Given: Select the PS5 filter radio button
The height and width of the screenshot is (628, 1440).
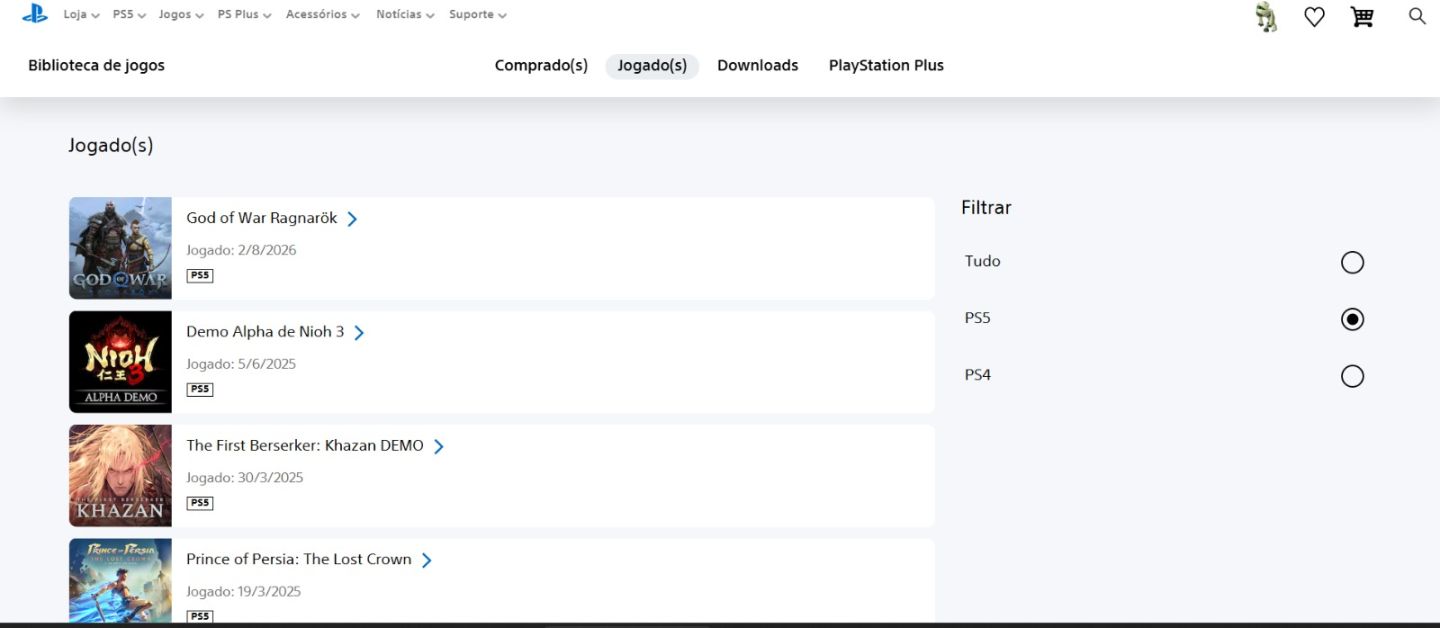Looking at the screenshot, I should point(1352,319).
